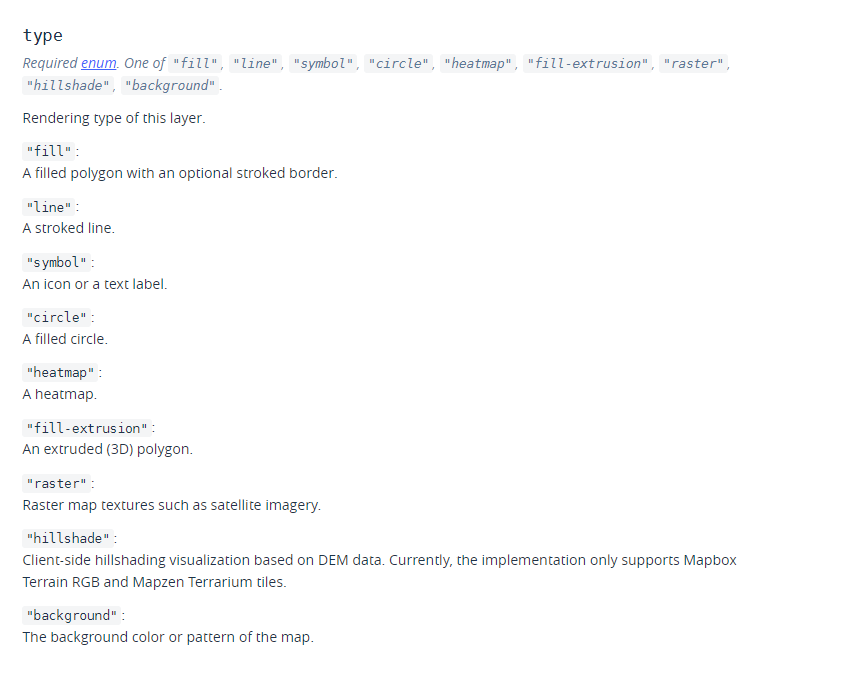Click the "symbol" value in enum list
866x675 pixels.
coord(323,64)
